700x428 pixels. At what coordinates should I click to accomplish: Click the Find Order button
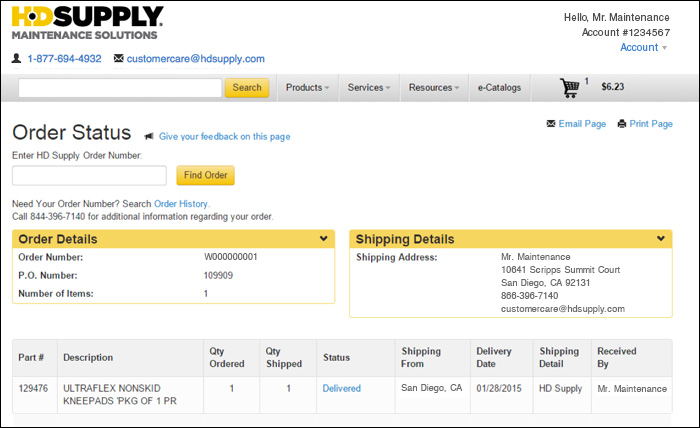point(205,175)
